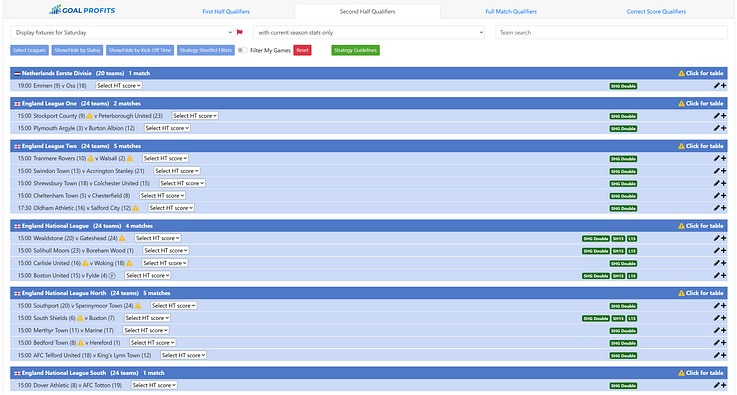Click the warning icon next to Walsall (2)
This screenshot has height=395, width=737.
click(130, 158)
